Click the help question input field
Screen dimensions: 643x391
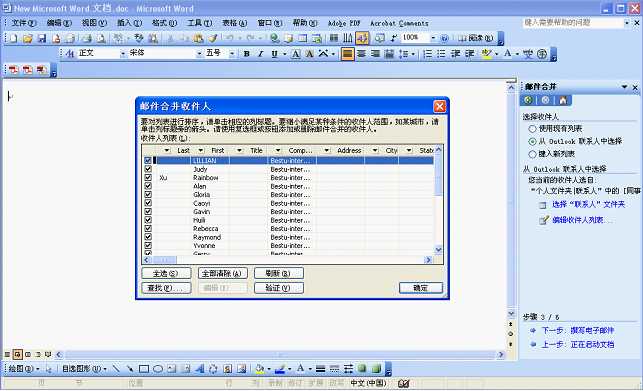point(573,23)
